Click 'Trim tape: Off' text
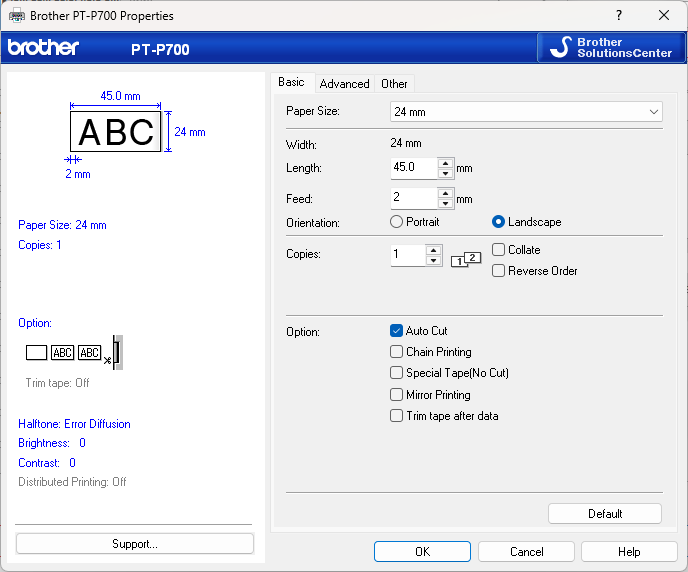 click(x=57, y=383)
